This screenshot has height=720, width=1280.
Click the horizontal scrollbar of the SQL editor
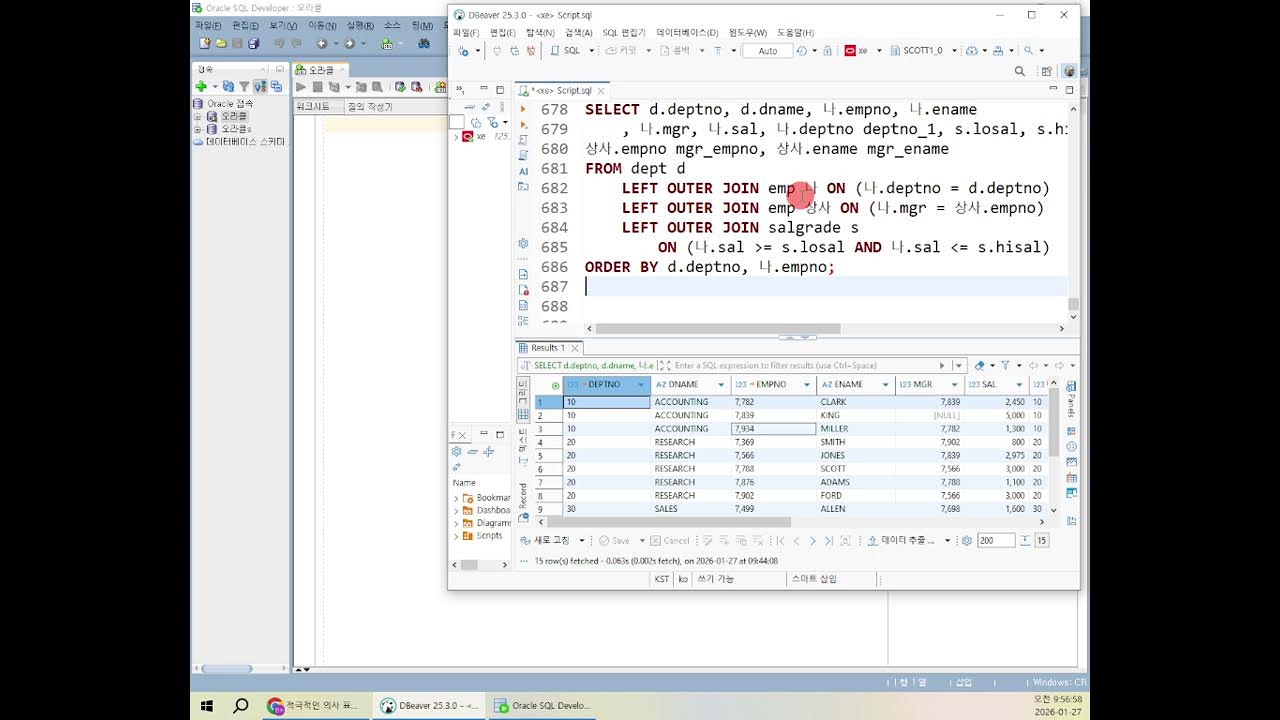(x=720, y=328)
